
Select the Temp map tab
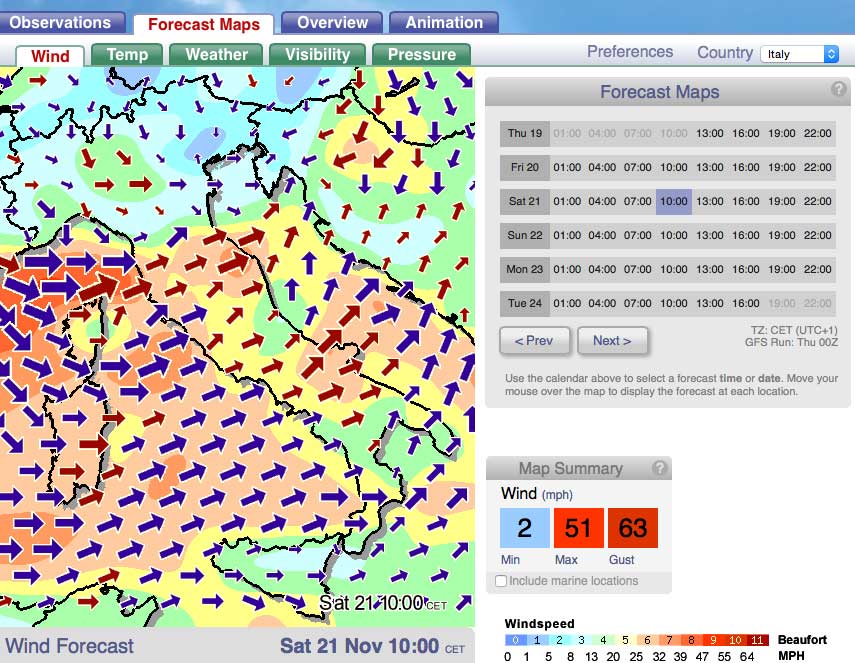127,55
